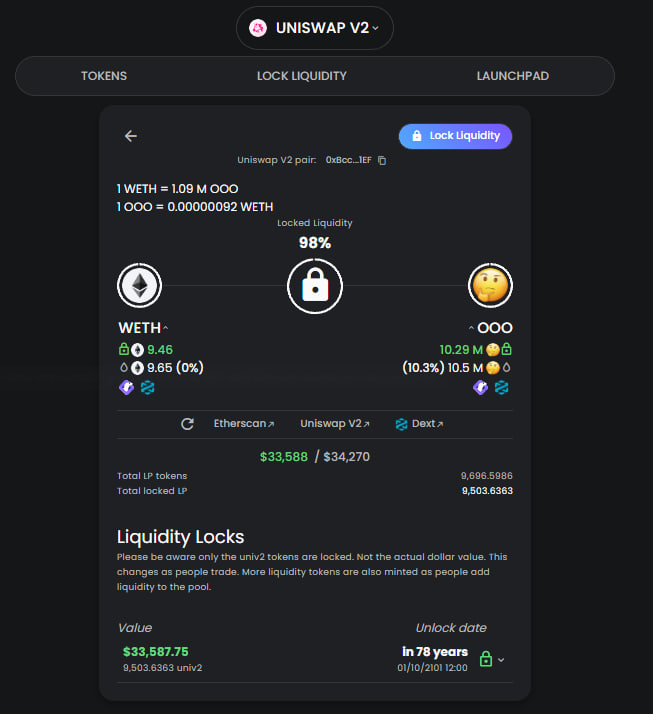Open the Uniswap V2 external link
The height and width of the screenshot is (714, 653).
pyautogui.click(x=335, y=423)
